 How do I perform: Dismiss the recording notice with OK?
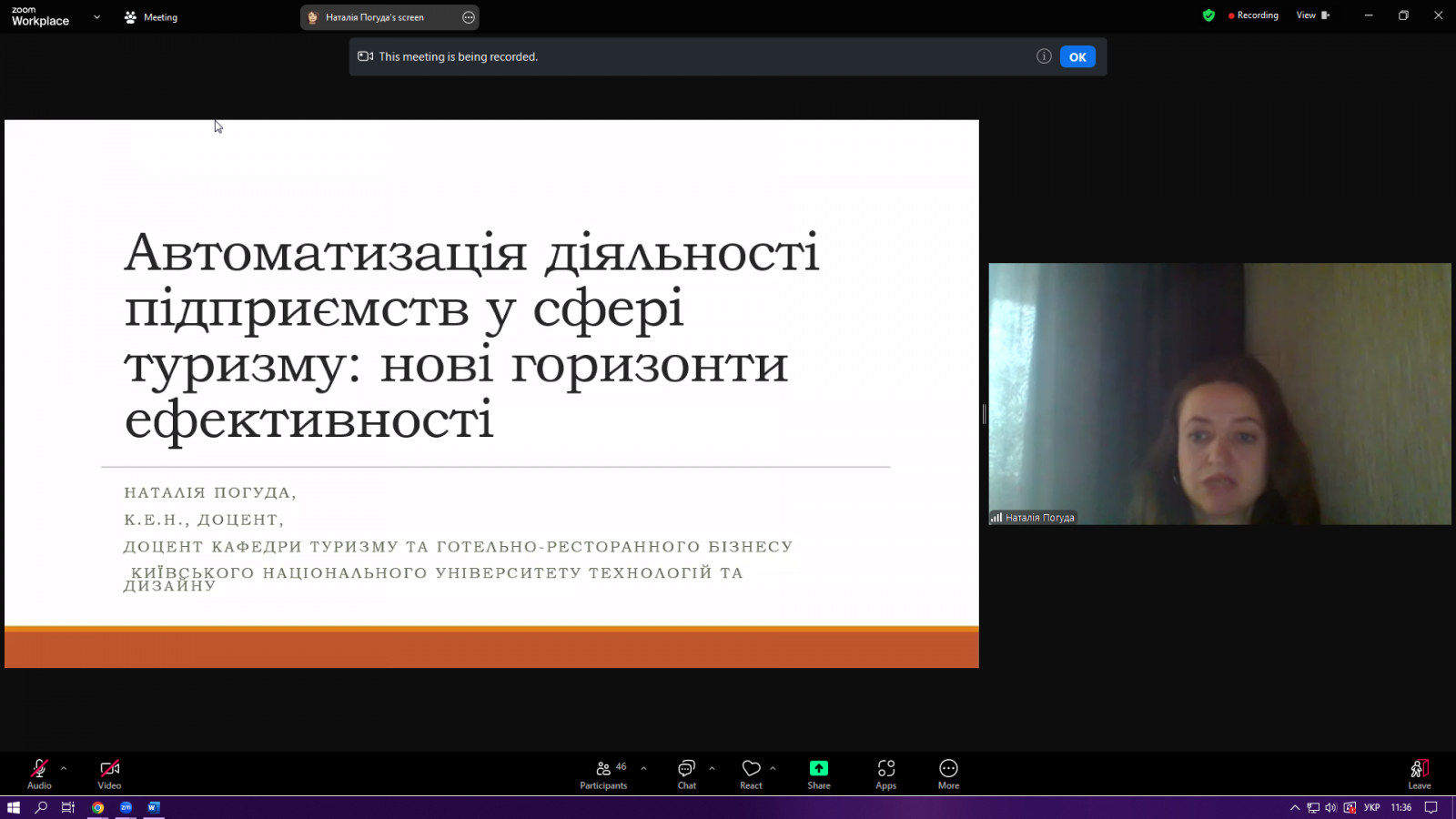[1077, 56]
